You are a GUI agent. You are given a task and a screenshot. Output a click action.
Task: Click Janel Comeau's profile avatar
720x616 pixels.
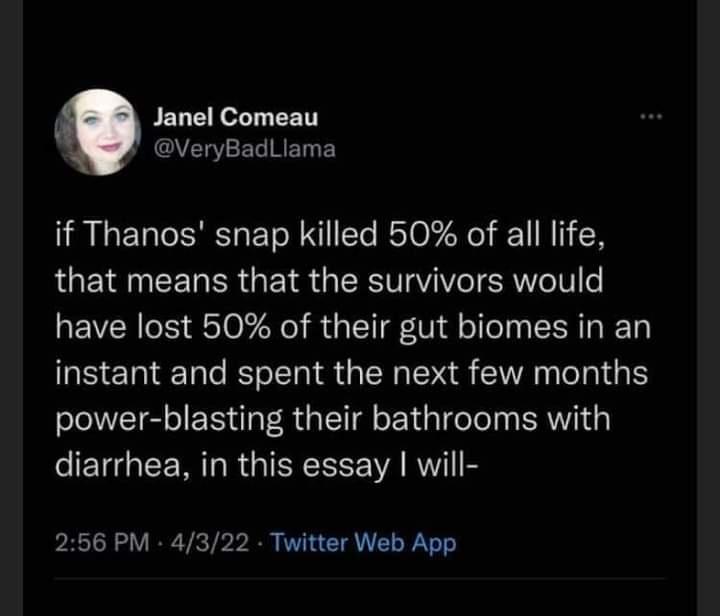97,132
